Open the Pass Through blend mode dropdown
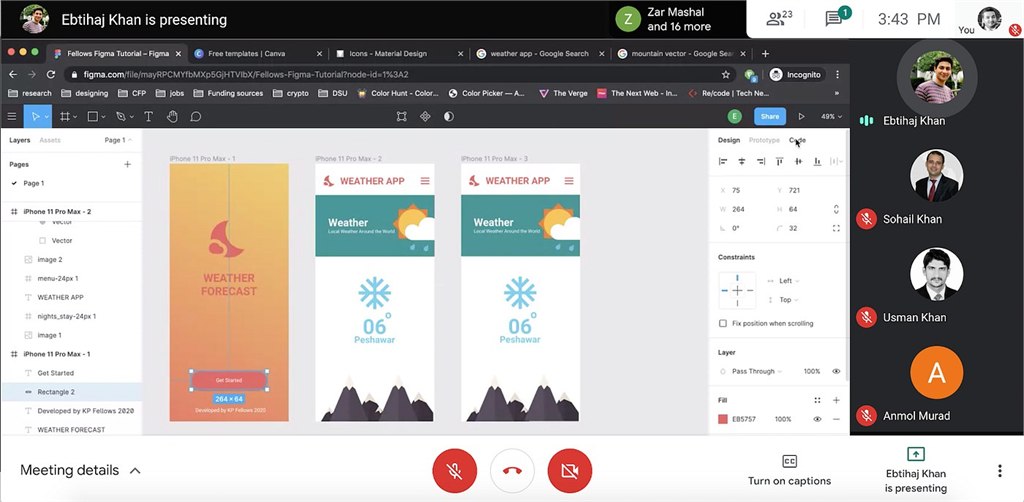The height and width of the screenshot is (502, 1024). tap(758, 371)
